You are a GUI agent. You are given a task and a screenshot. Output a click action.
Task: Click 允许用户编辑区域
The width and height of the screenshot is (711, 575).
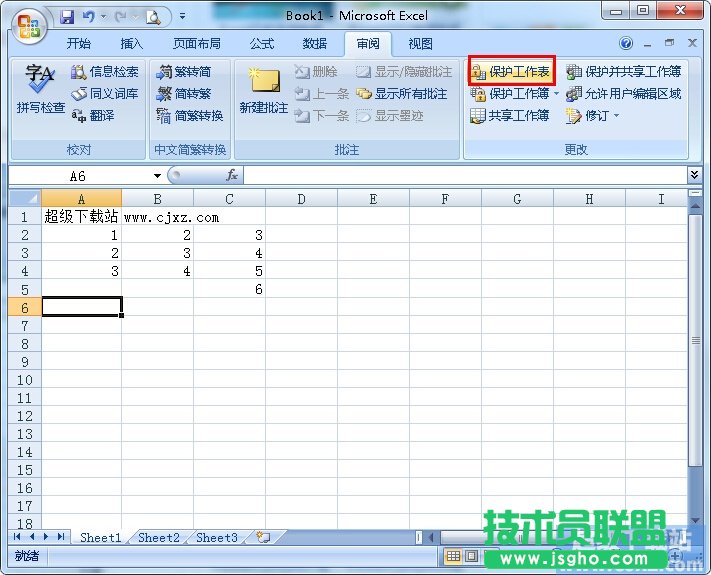coord(624,93)
